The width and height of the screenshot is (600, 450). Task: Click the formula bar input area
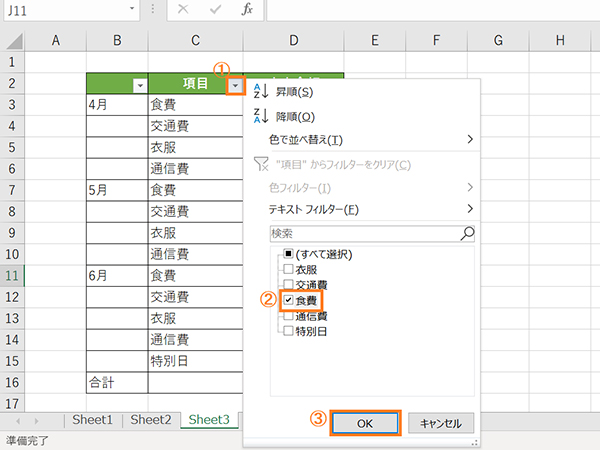[433, 10]
